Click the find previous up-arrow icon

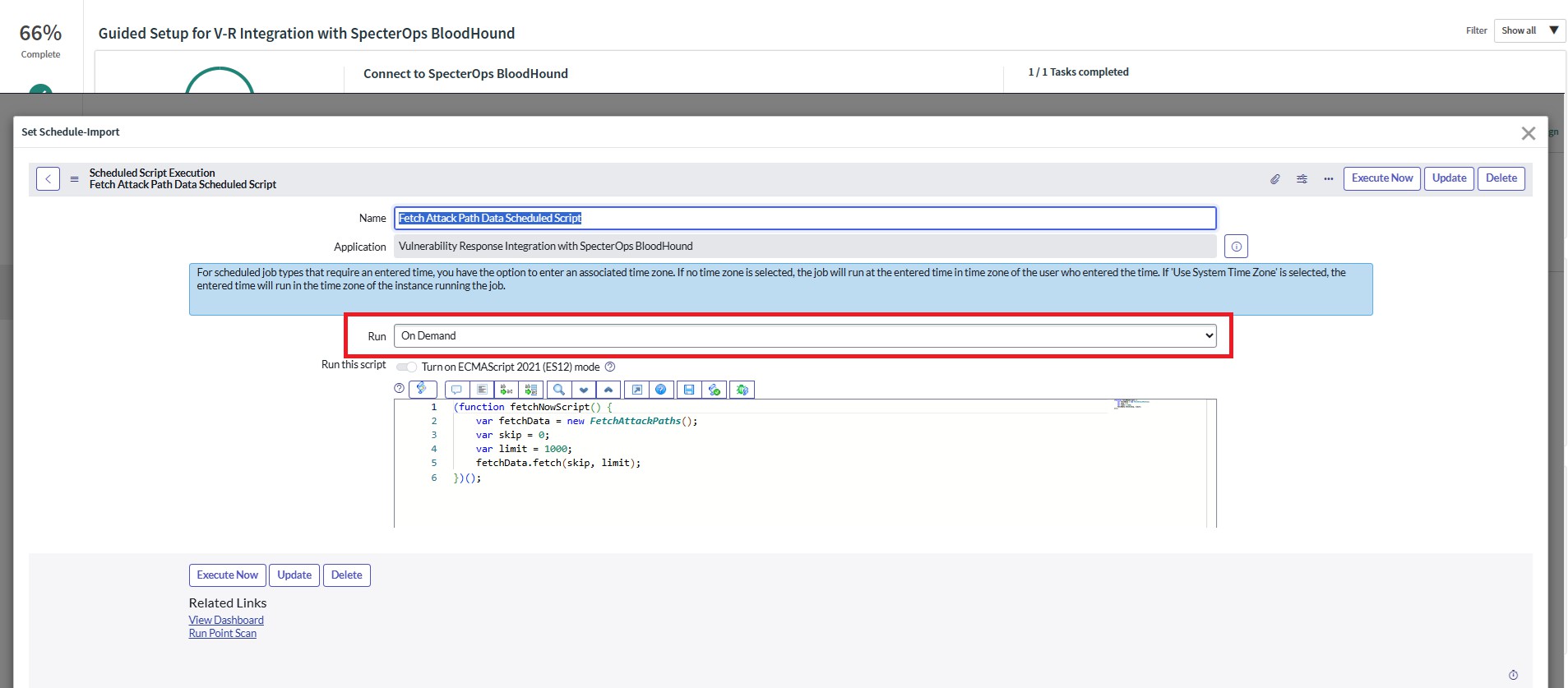pyautogui.click(x=608, y=390)
